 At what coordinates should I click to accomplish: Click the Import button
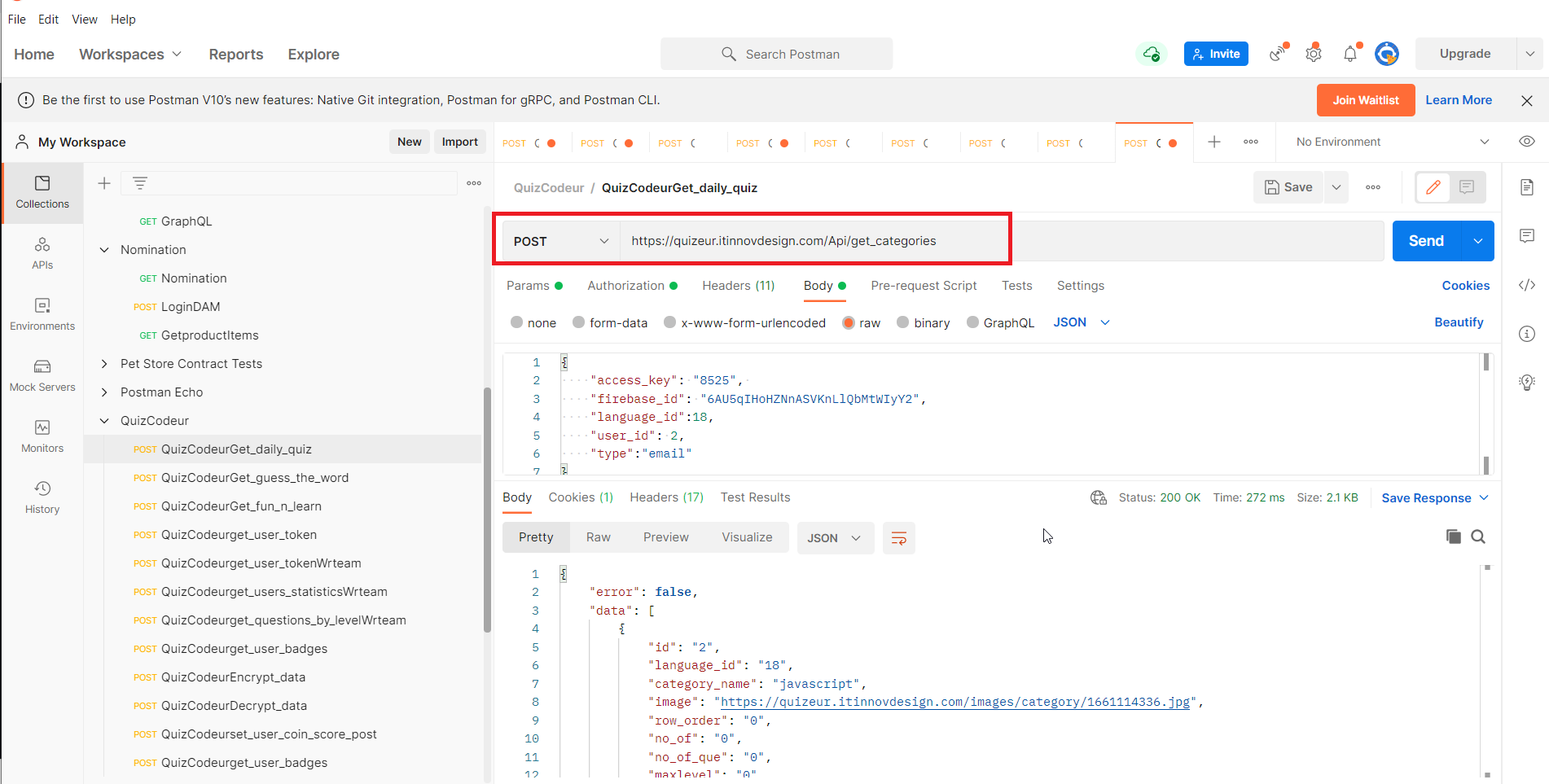coord(460,142)
